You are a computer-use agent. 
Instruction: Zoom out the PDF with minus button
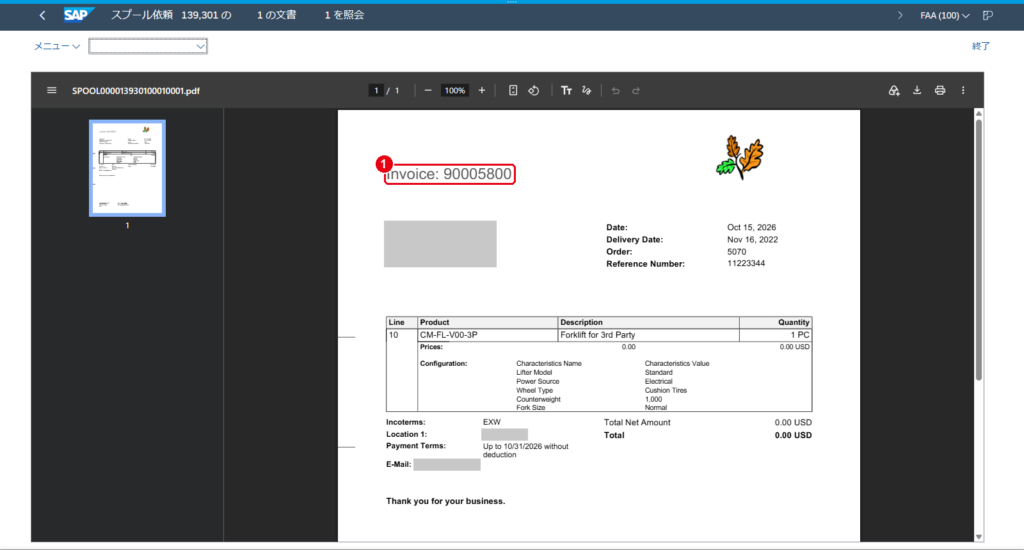click(428, 90)
